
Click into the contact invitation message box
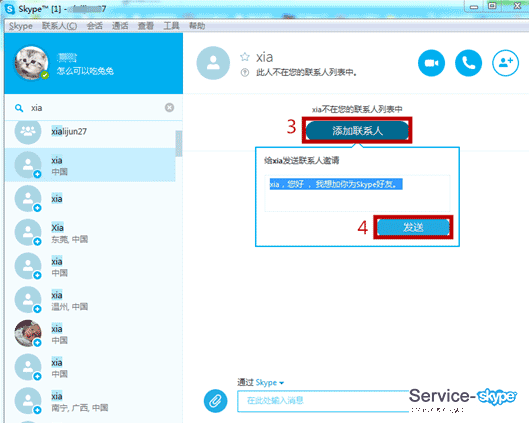click(357, 193)
